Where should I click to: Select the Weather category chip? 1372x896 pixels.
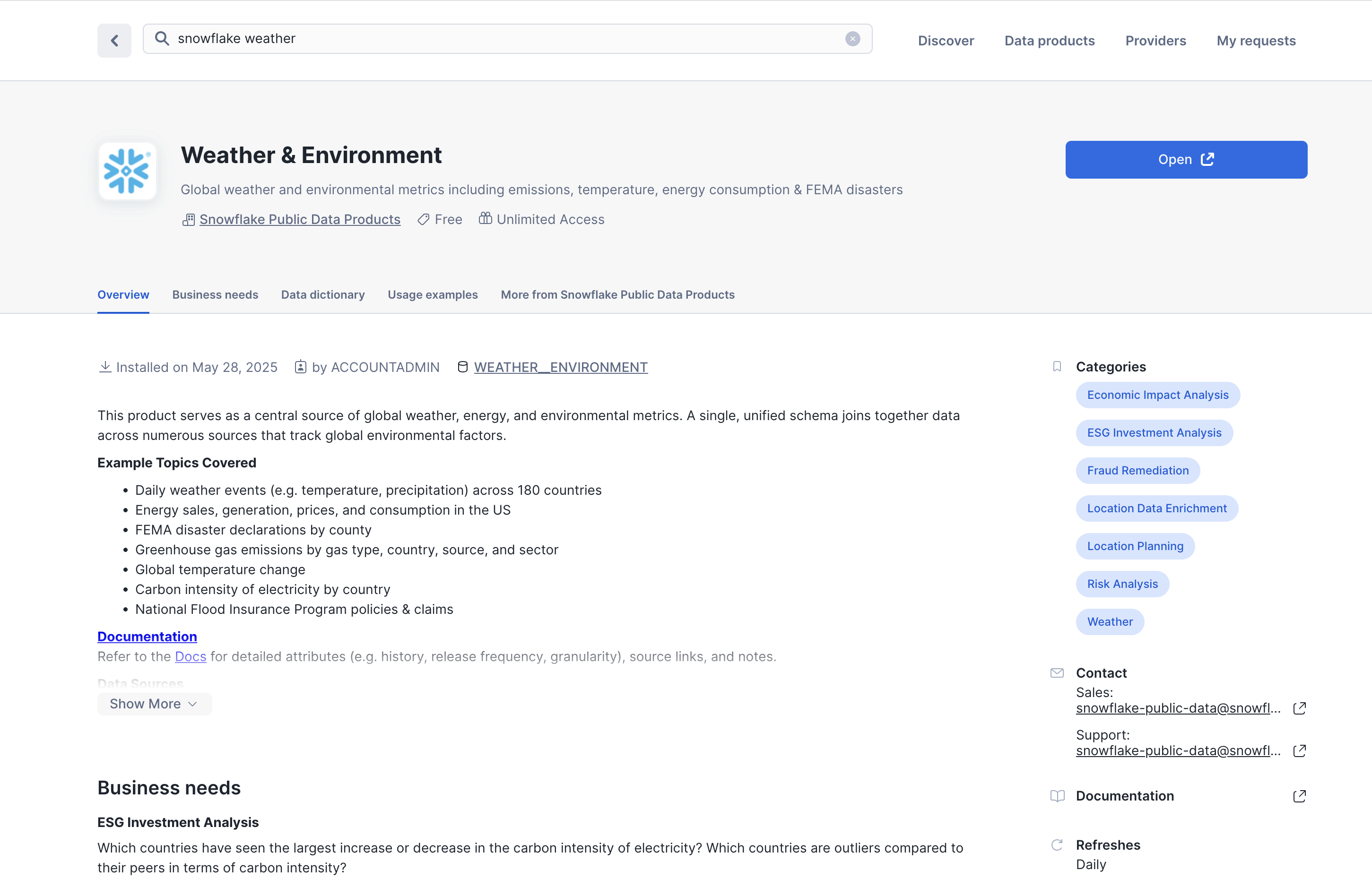[1110, 622]
